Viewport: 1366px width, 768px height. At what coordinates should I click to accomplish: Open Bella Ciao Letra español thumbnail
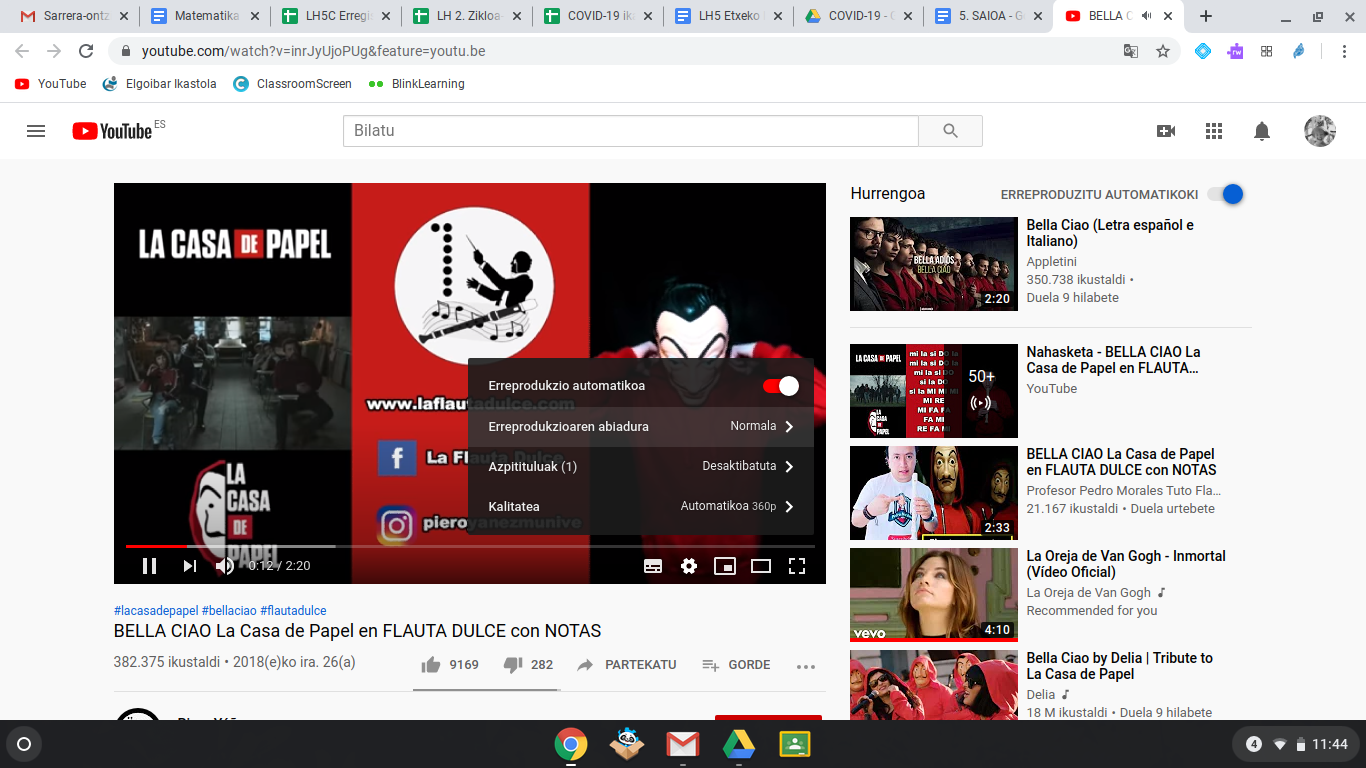(x=933, y=264)
